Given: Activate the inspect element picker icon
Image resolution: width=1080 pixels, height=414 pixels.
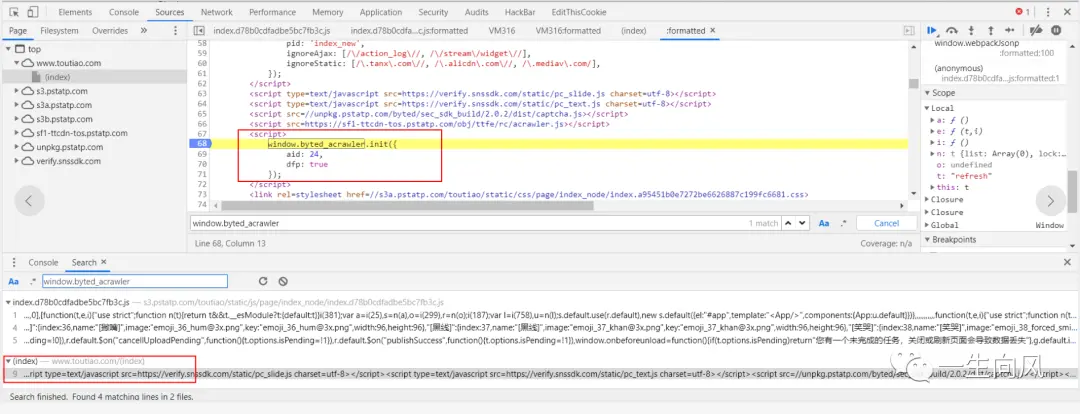Looking at the screenshot, I should [14, 12].
